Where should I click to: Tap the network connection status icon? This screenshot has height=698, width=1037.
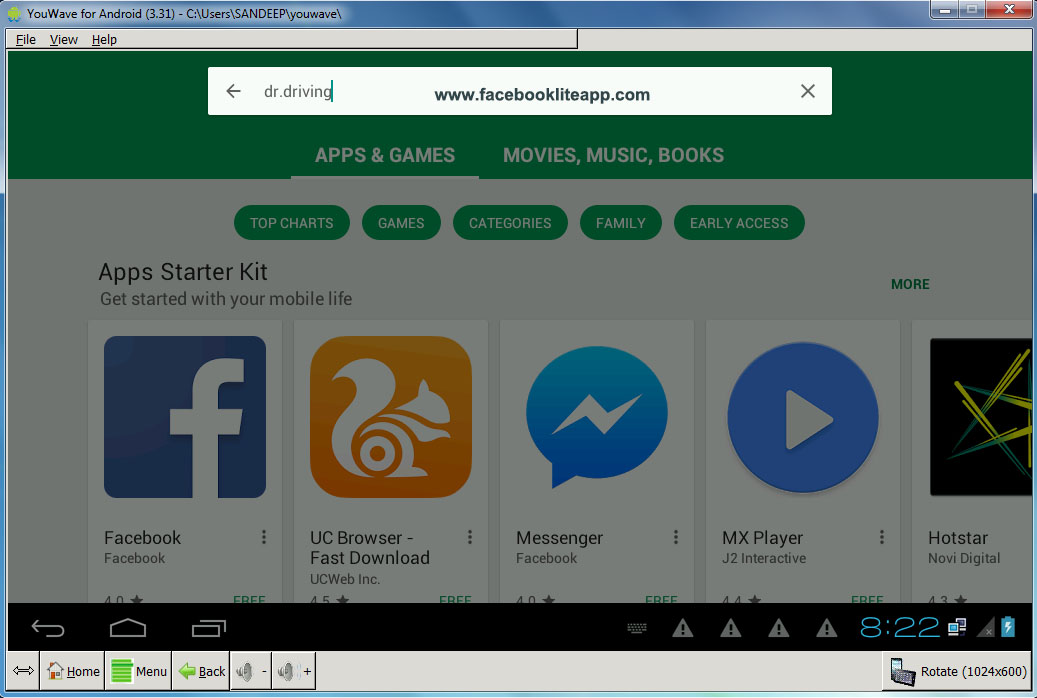pos(956,627)
